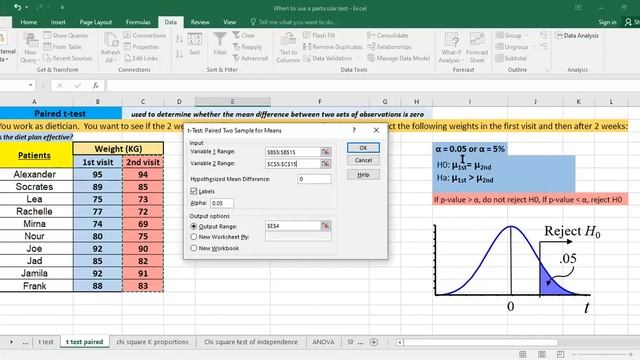Screen dimensions: 640x360
Task: Open Consolidate in Data Tools
Action: click(388, 36)
